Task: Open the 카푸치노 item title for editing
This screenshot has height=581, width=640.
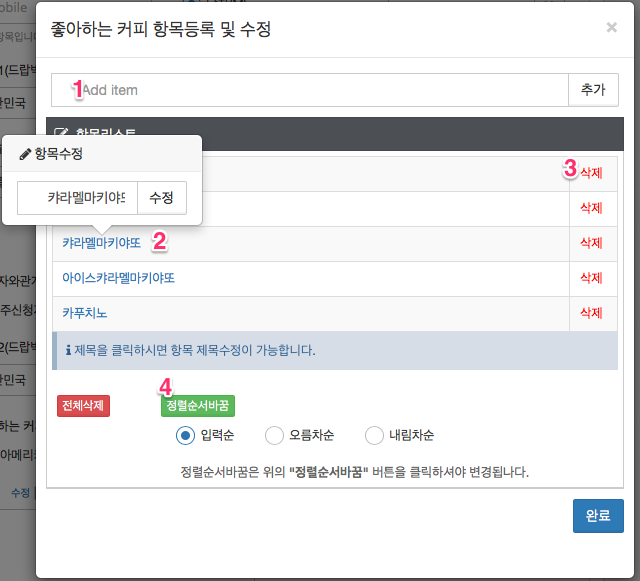Action: pyautogui.click(x=84, y=314)
